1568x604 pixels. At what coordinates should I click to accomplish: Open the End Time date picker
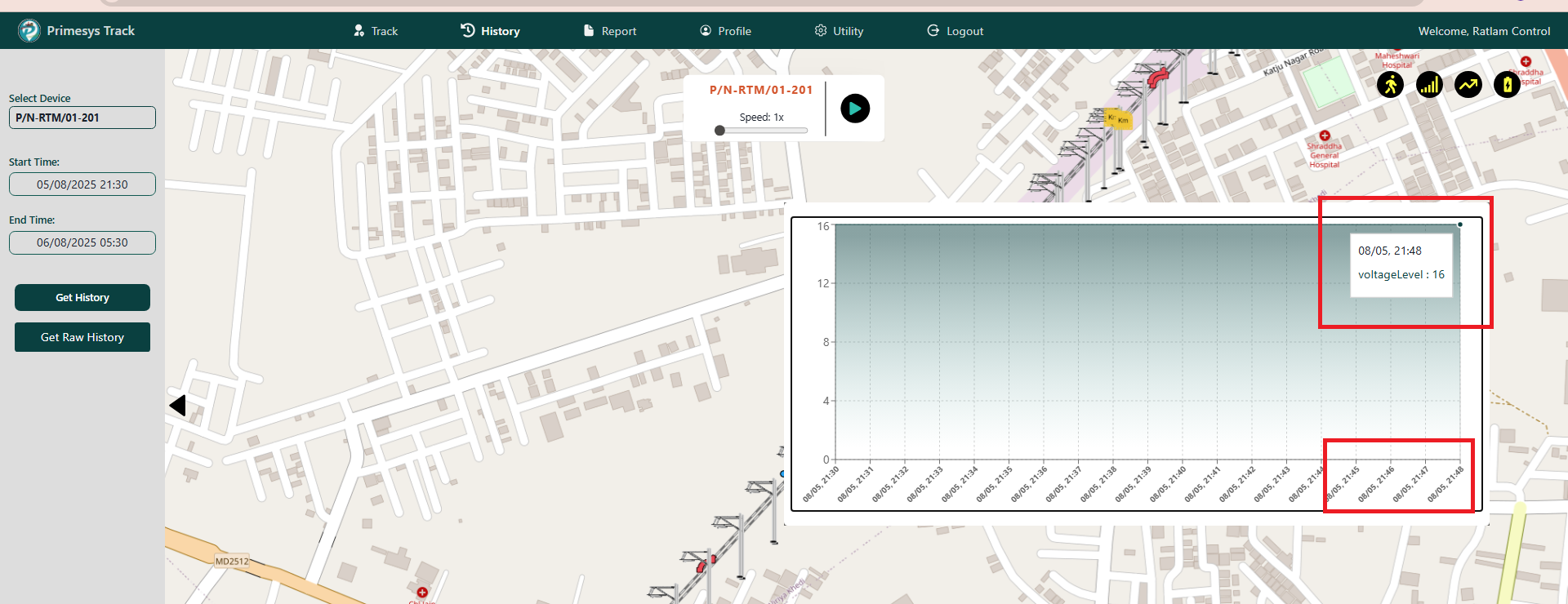82,242
